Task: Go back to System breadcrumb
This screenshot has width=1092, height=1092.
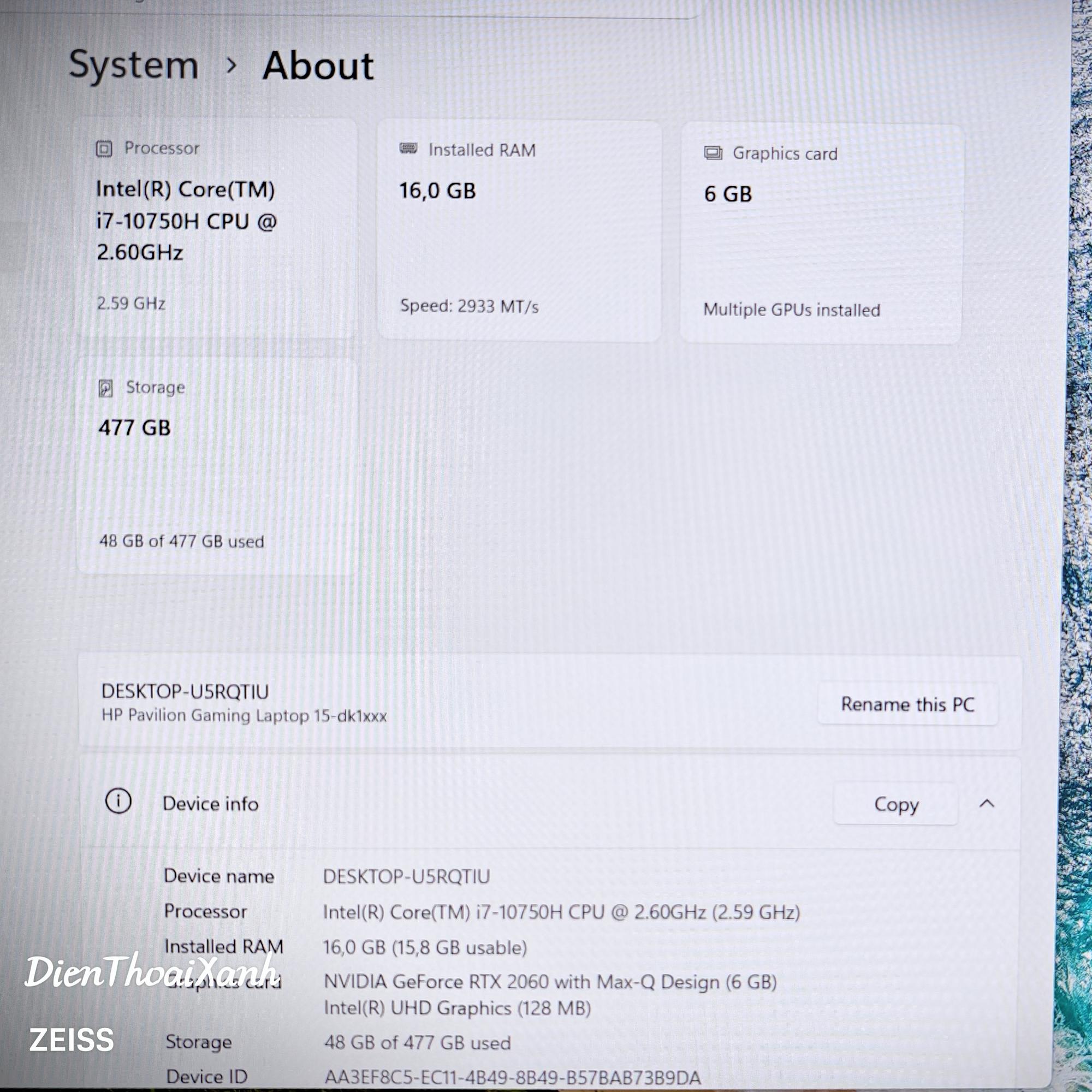Action: [x=133, y=65]
